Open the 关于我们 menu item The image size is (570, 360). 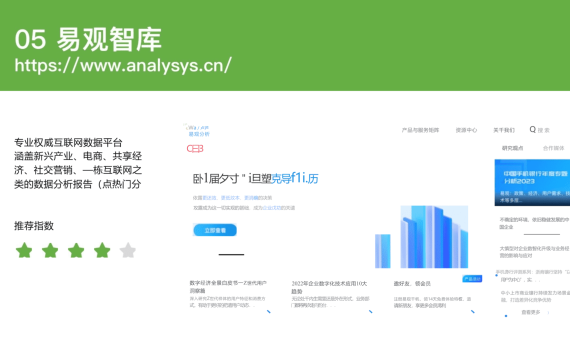[x=504, y=130]
